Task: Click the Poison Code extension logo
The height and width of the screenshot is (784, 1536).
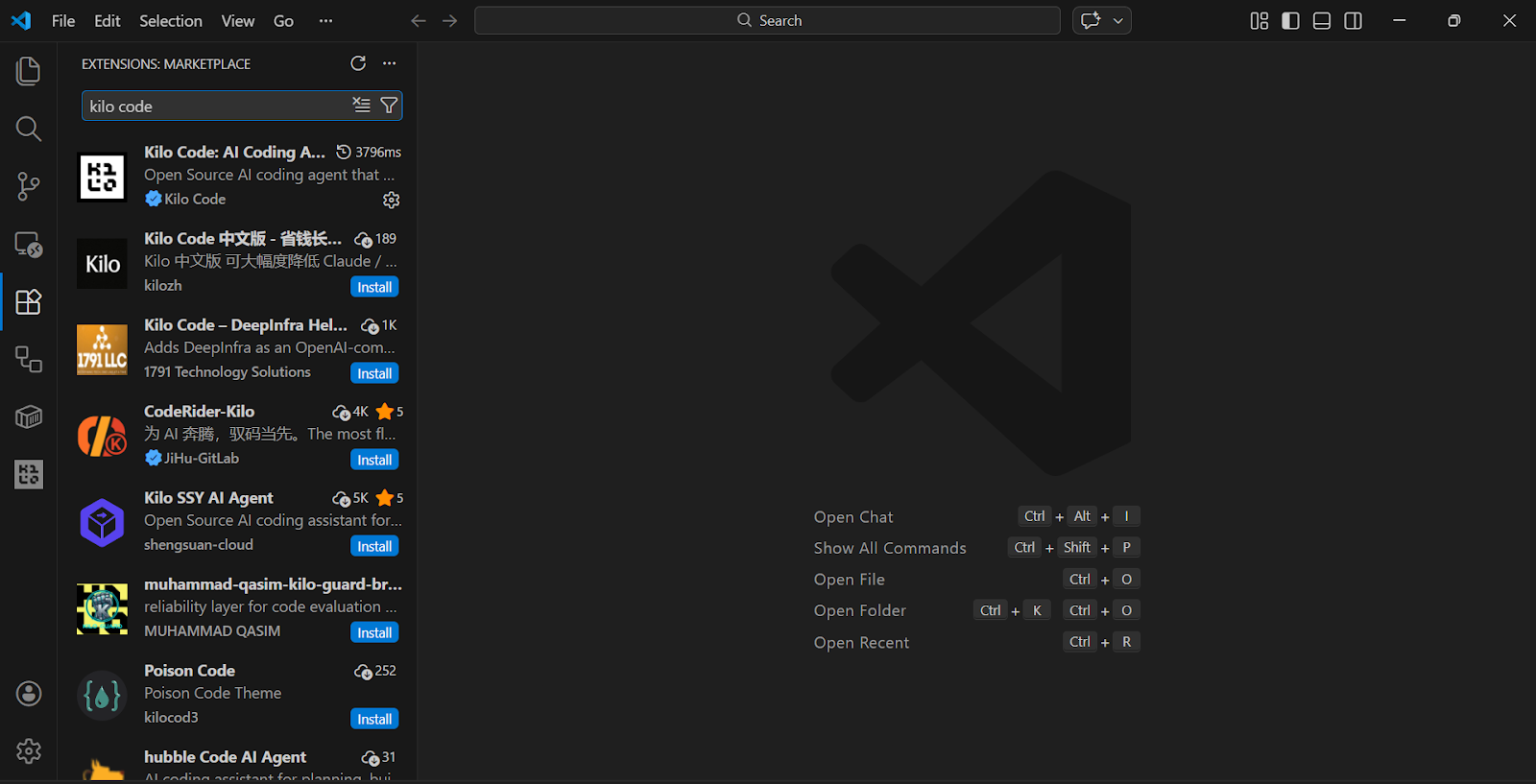Action: point(102,696)
